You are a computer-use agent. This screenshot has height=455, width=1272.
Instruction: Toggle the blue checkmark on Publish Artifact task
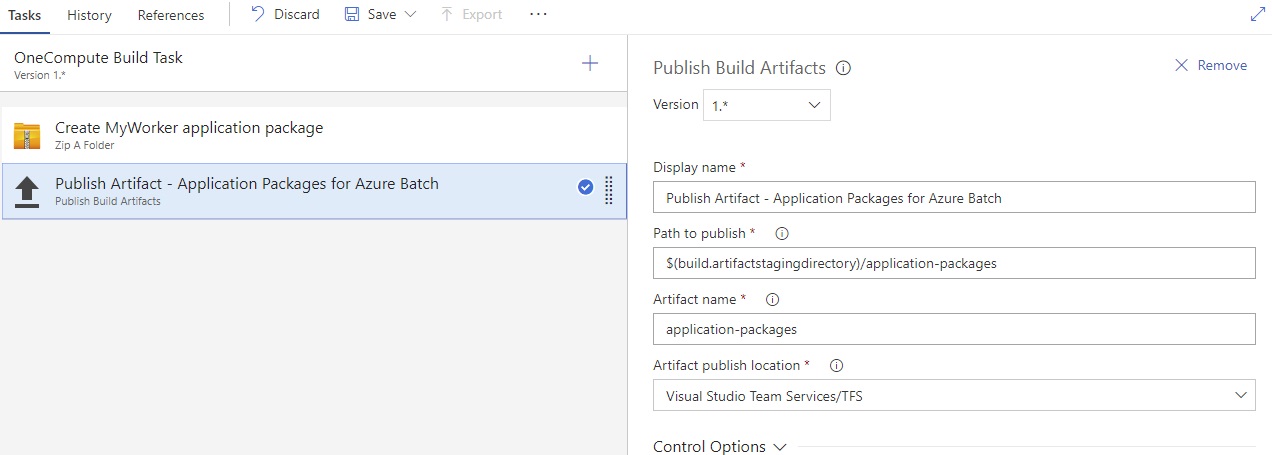[585, 187]
